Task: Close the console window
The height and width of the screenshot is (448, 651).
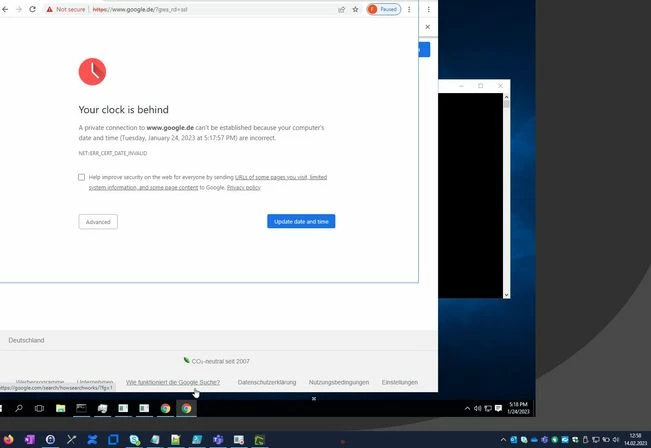Action: point(500,86)
